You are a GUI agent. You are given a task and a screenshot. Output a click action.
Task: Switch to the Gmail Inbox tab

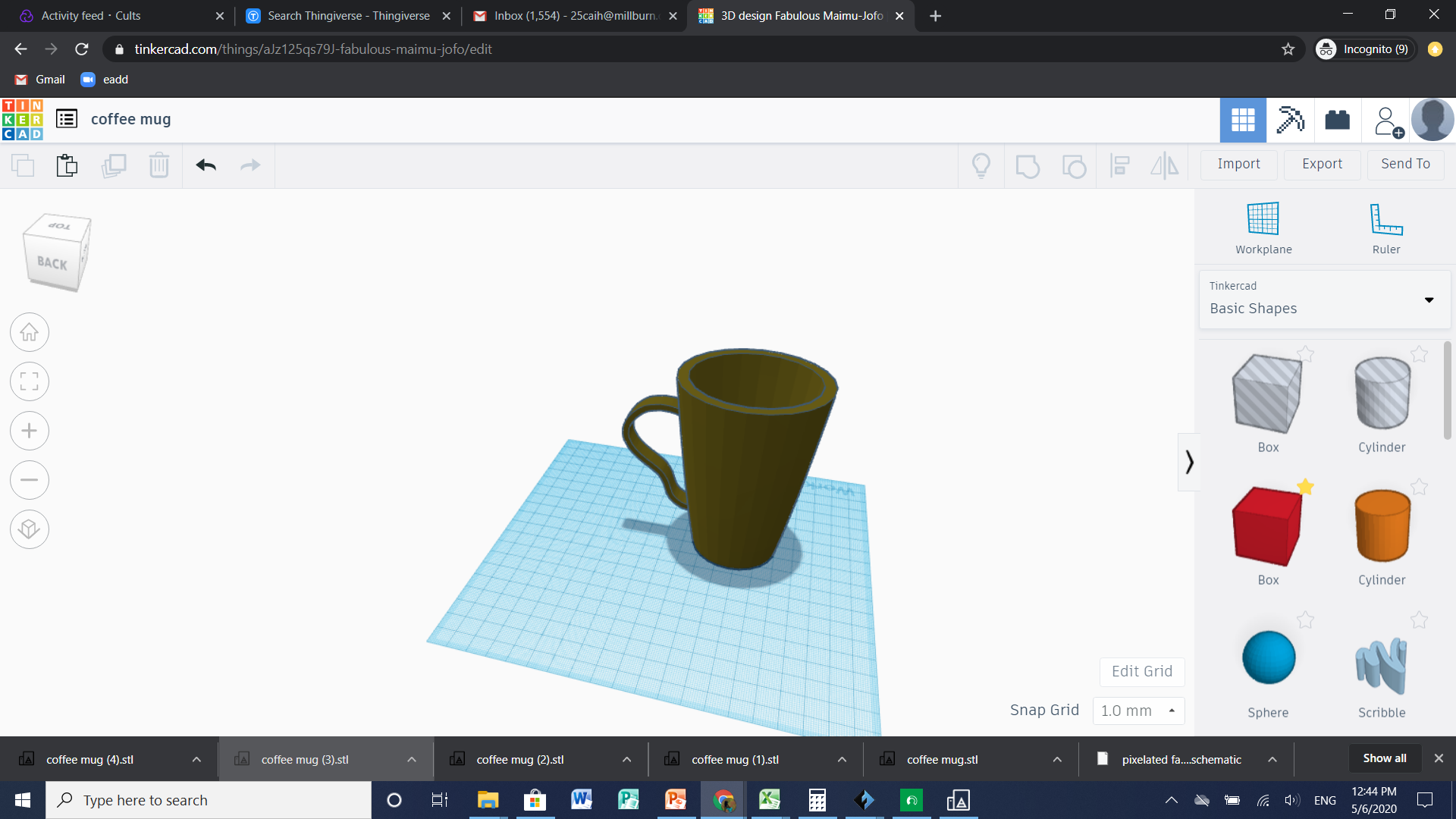[575, 16]
